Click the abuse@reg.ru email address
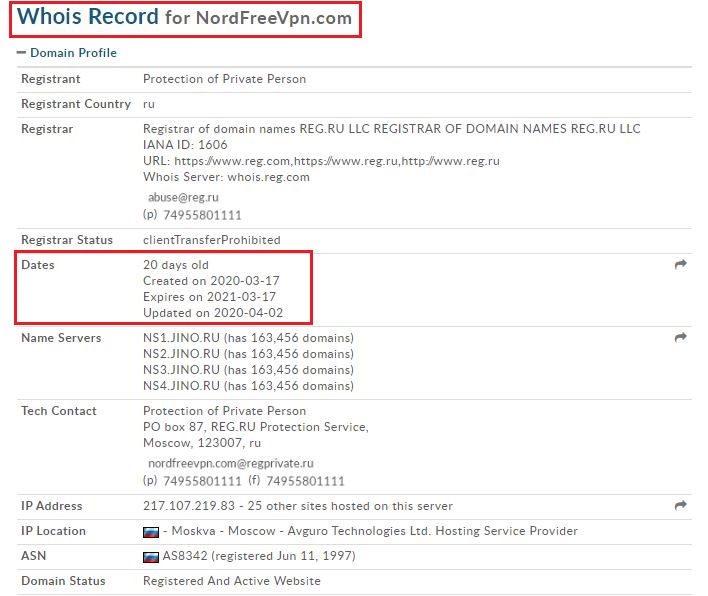 coord(183,198)
